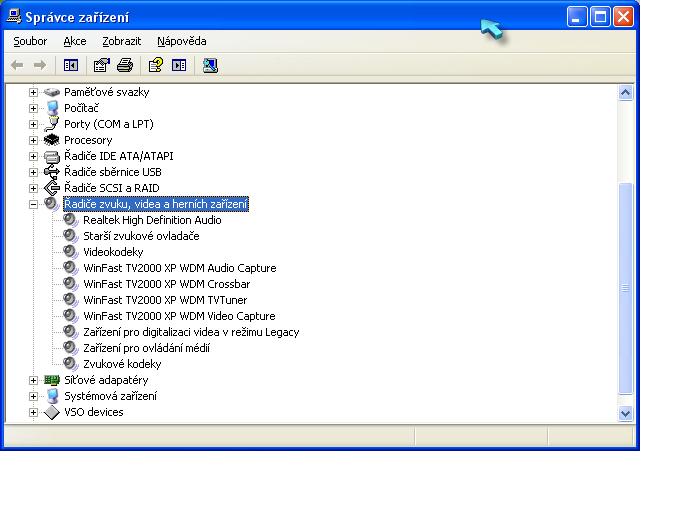Expand the Řadiče IDE ATA/ATAPI node
Viewport: 700px width, 521px height.
coord(33,156)
